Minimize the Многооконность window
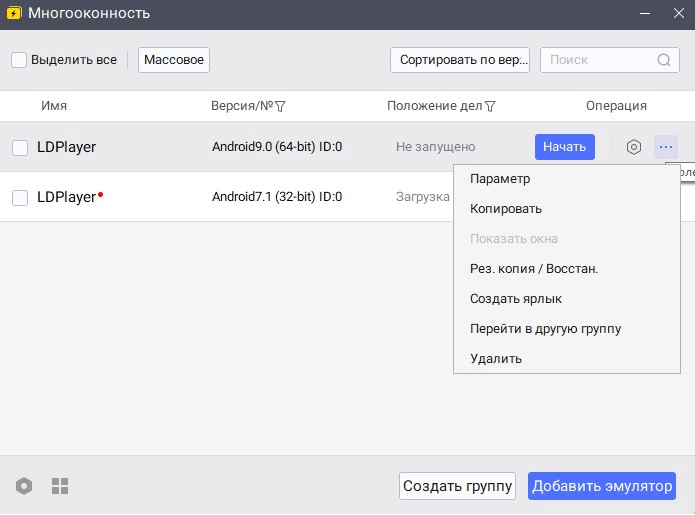This screenshot has width=695, height=515. (645, 13)
